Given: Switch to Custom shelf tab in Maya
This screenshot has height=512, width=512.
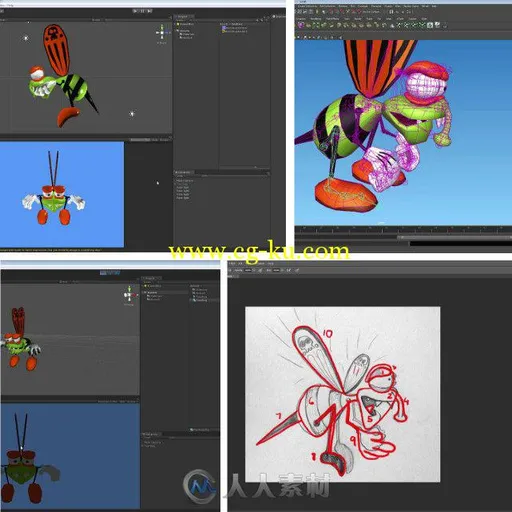Looking at the screenshot, I should (412, 19).
